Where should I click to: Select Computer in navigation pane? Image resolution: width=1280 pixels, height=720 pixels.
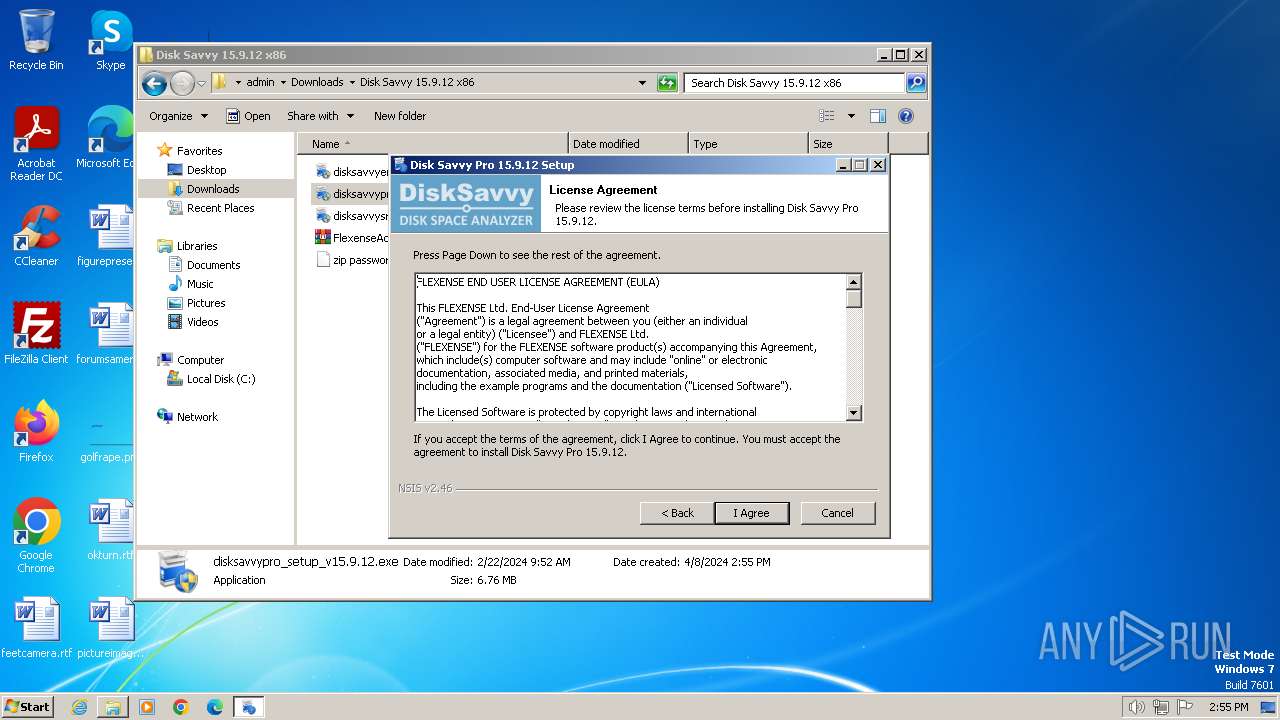(200, 360)
